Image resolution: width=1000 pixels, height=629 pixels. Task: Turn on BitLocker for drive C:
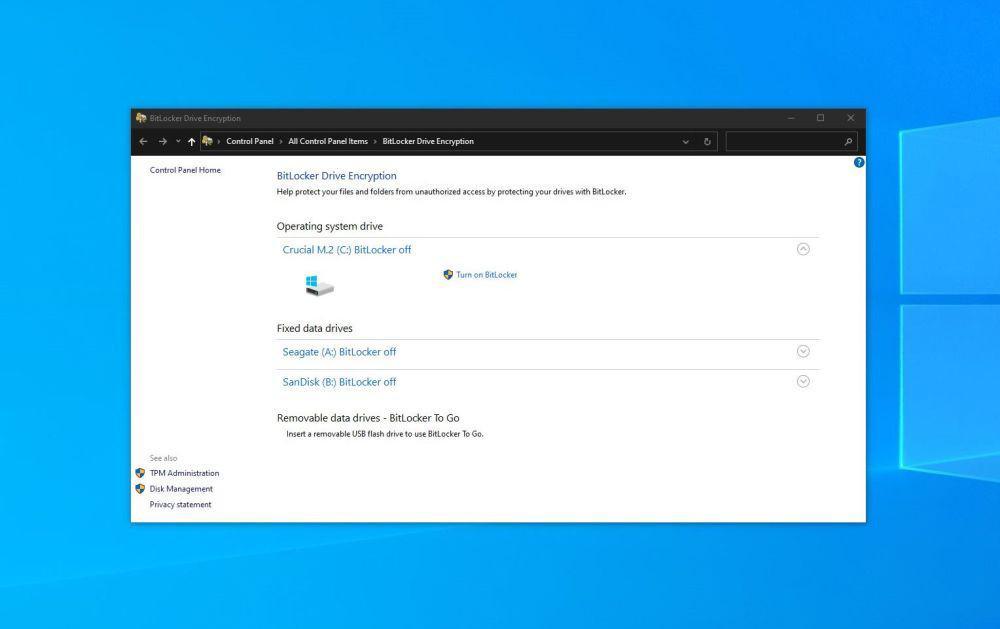point(487,275)
